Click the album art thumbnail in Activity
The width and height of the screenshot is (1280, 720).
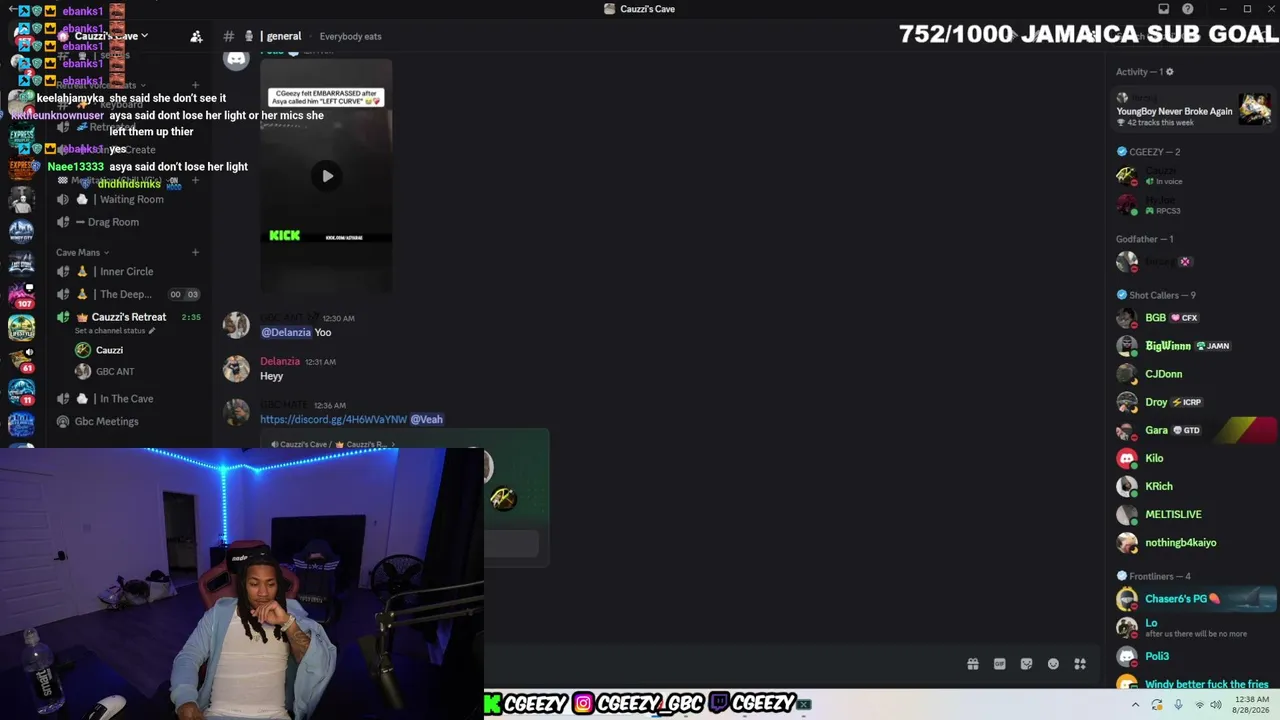[1254, 109]
